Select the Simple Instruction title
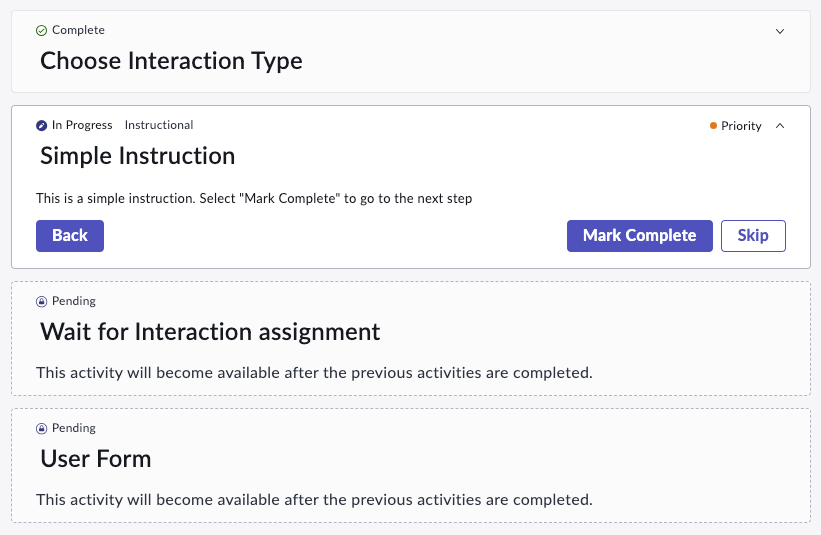821x535 pixels. 138,156
